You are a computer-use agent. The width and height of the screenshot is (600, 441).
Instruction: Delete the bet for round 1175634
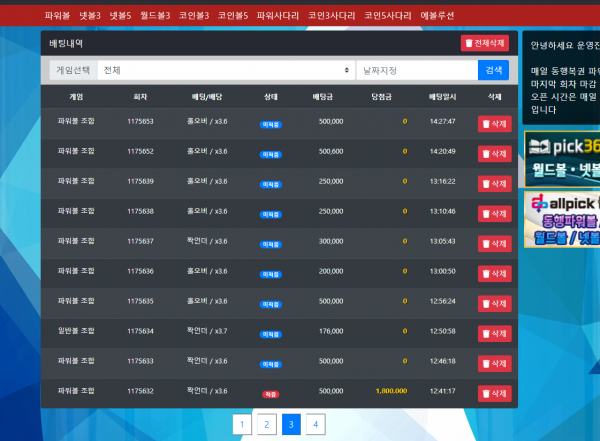494,333
